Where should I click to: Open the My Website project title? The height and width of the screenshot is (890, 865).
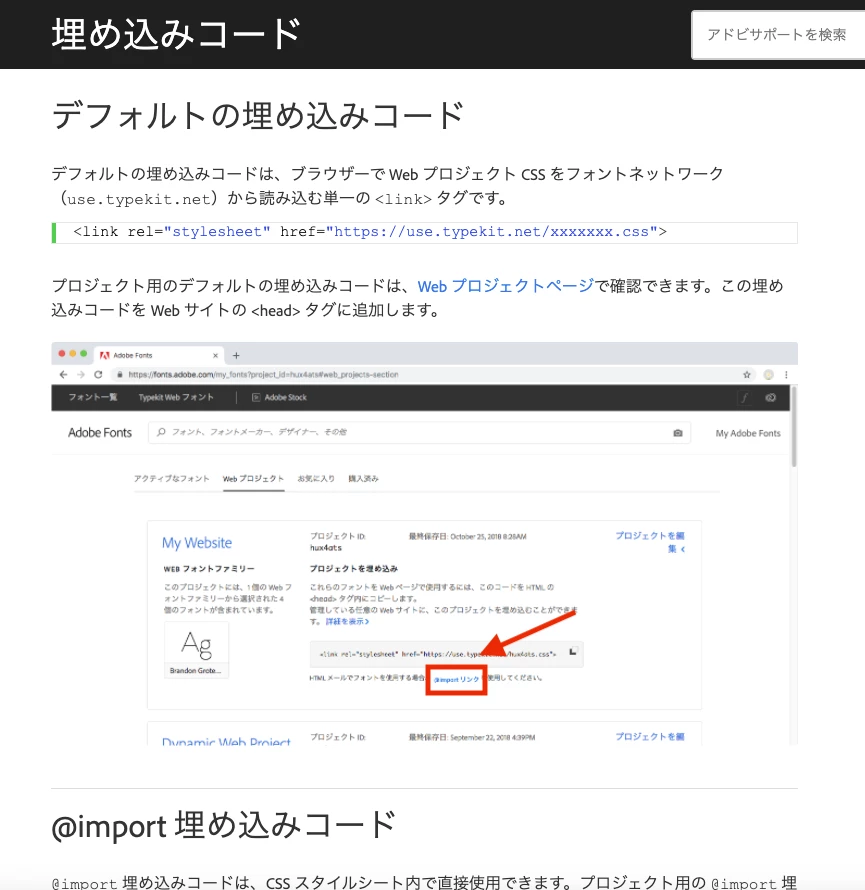pos(197,543)
